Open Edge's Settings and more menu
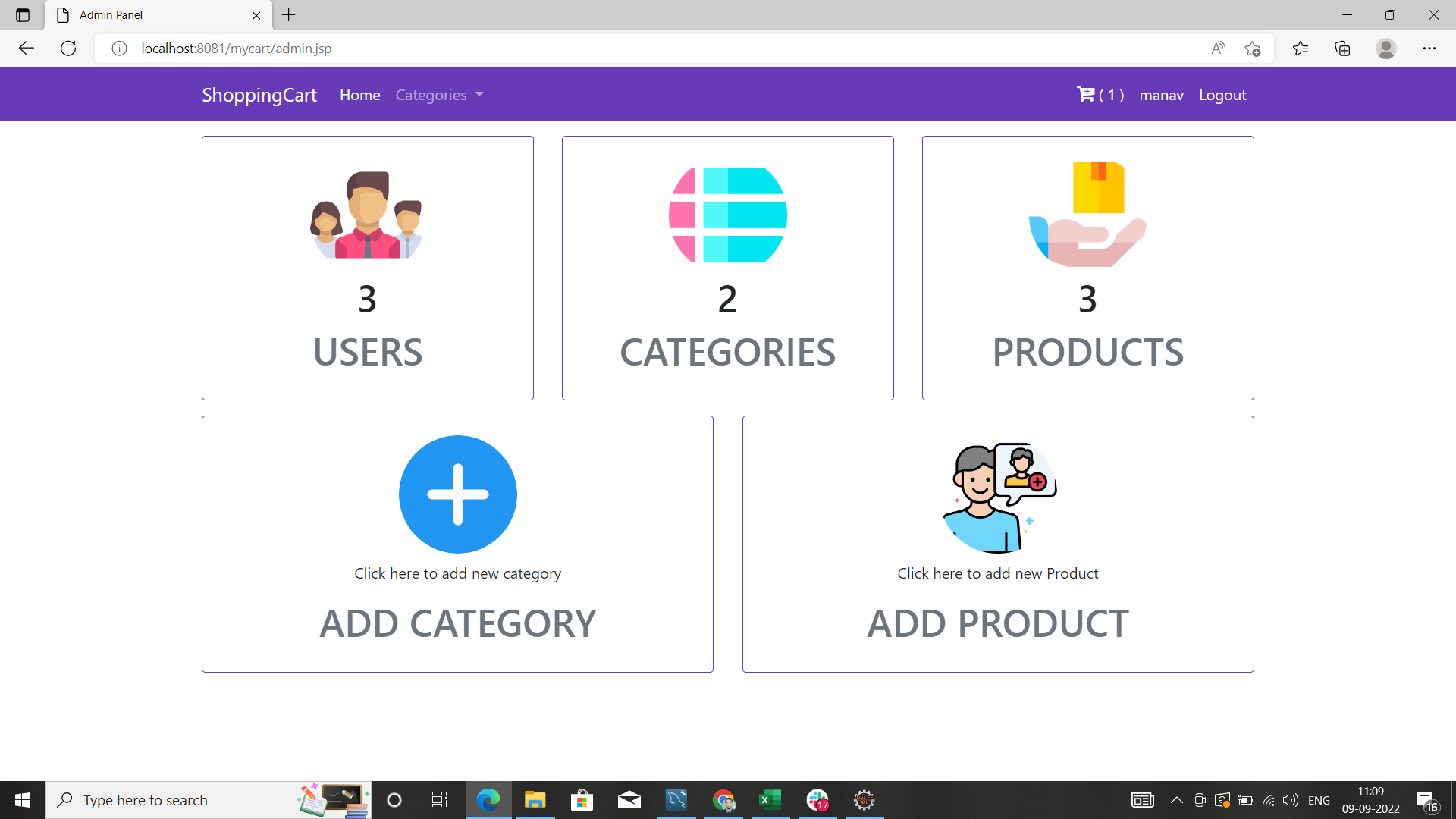1456x819 pixels. click(x=1431, y=48)
